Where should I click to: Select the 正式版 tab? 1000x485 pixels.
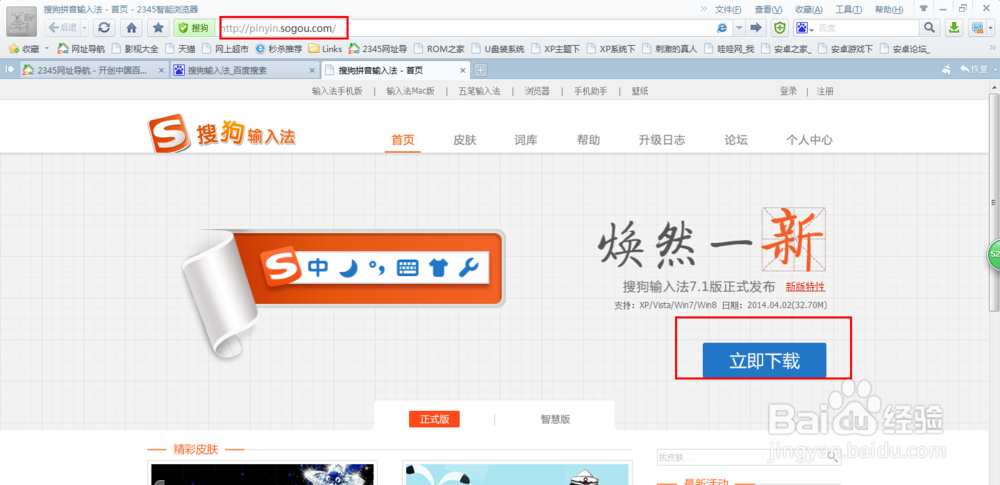[x=434, y=419]
